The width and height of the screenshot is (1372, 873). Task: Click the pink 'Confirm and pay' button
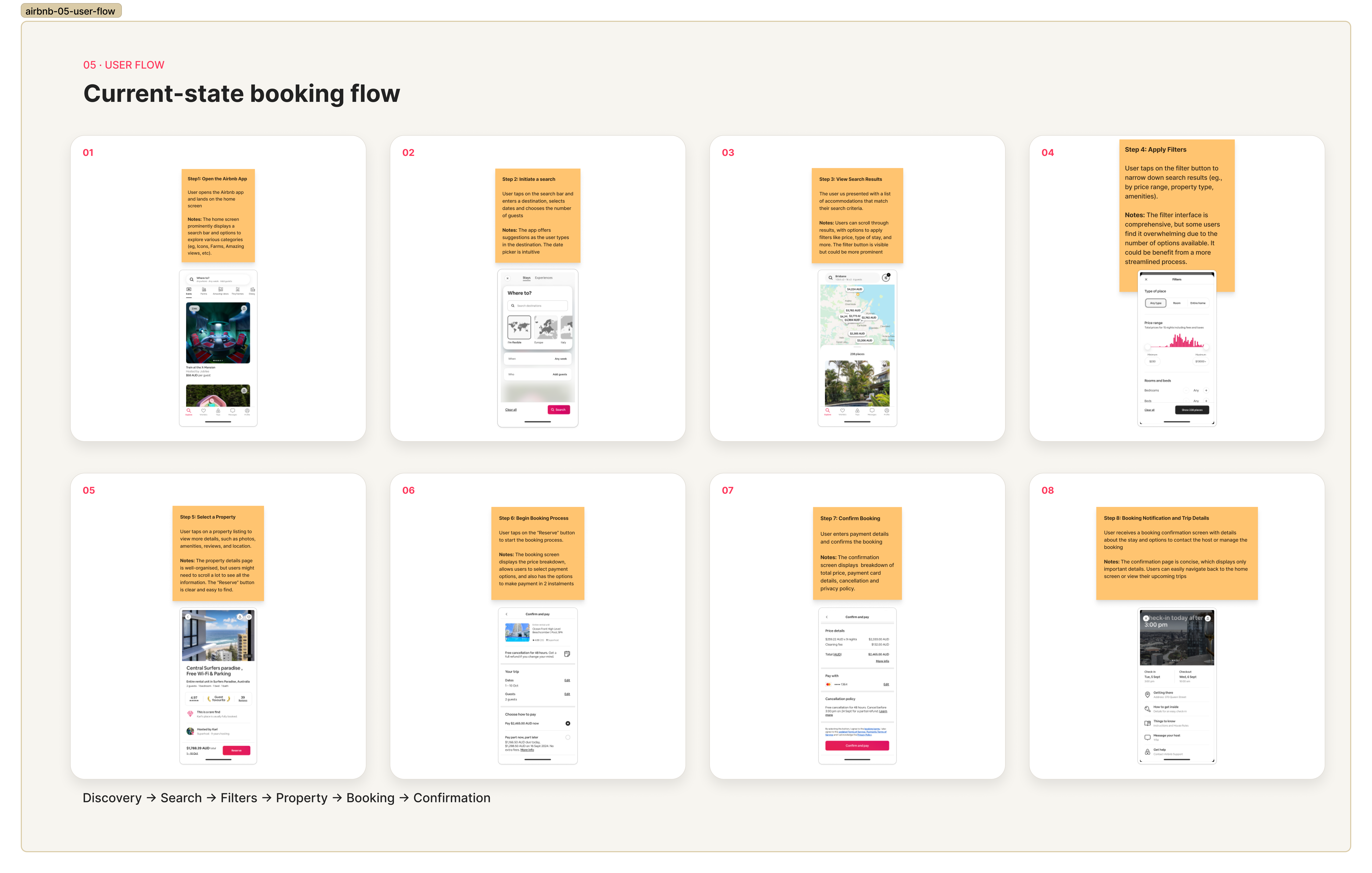pos(857,746)
